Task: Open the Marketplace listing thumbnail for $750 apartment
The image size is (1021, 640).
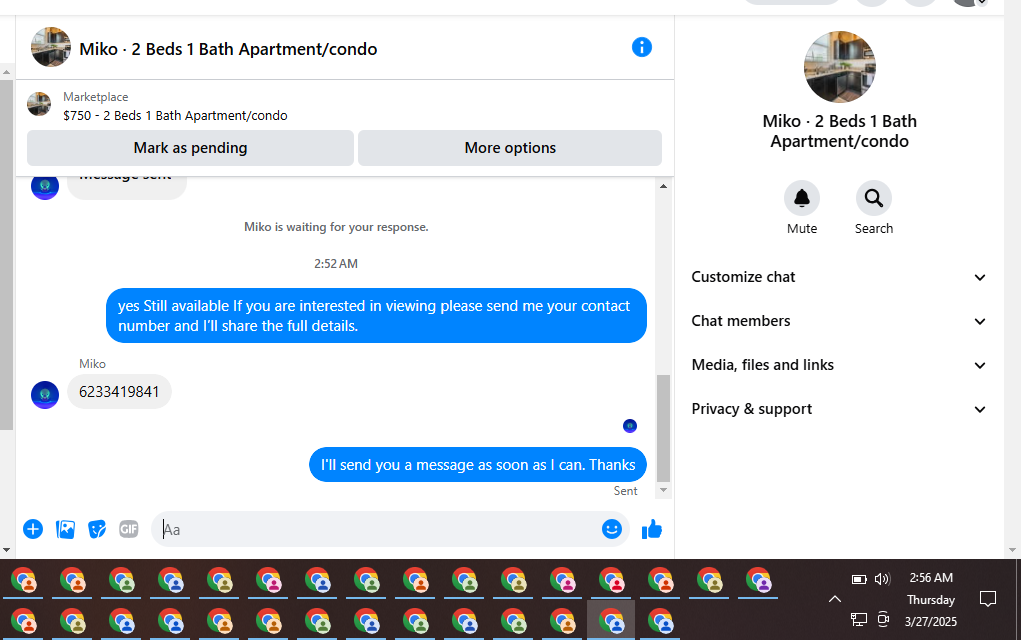Action: pos(39,104)
